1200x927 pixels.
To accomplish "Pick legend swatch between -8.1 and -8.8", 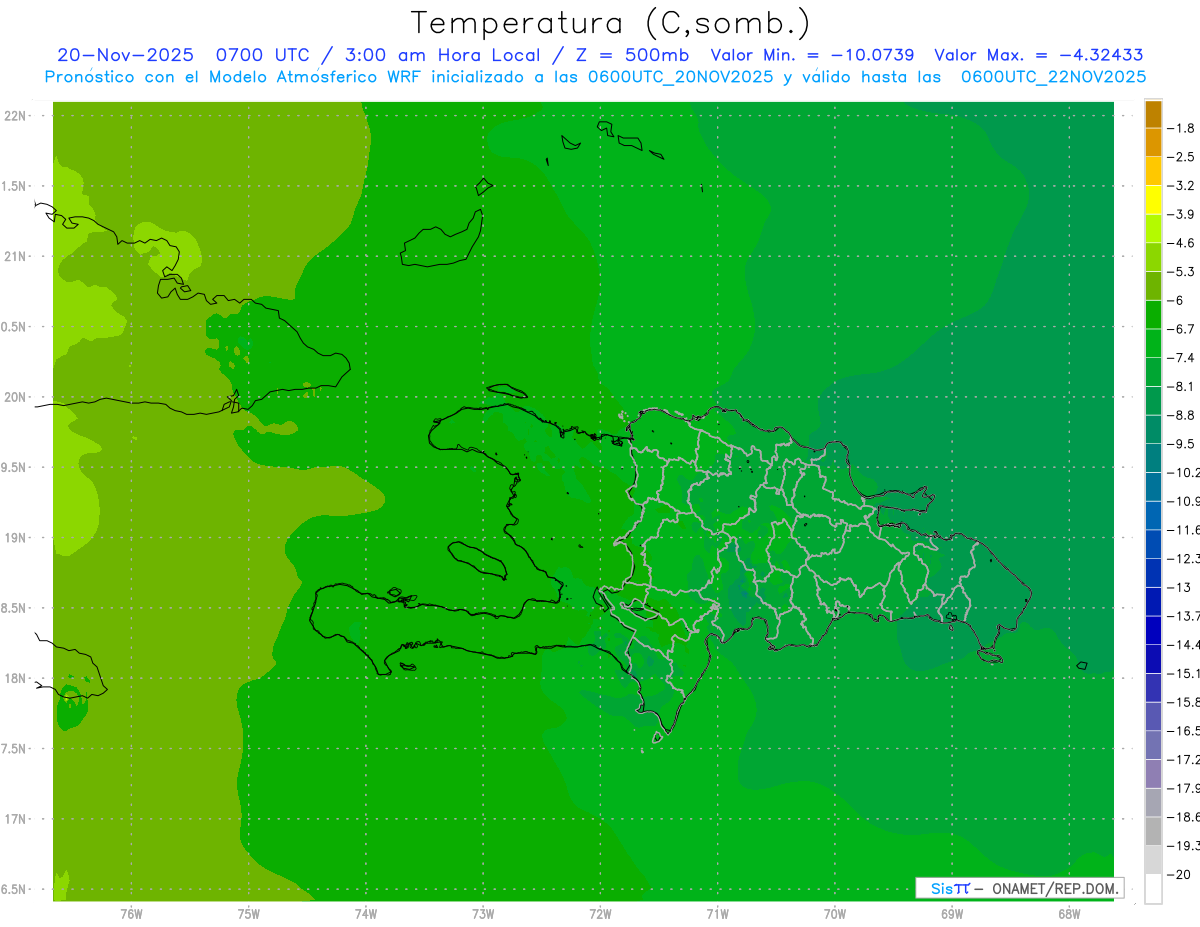I will [x=1153, y=401].
